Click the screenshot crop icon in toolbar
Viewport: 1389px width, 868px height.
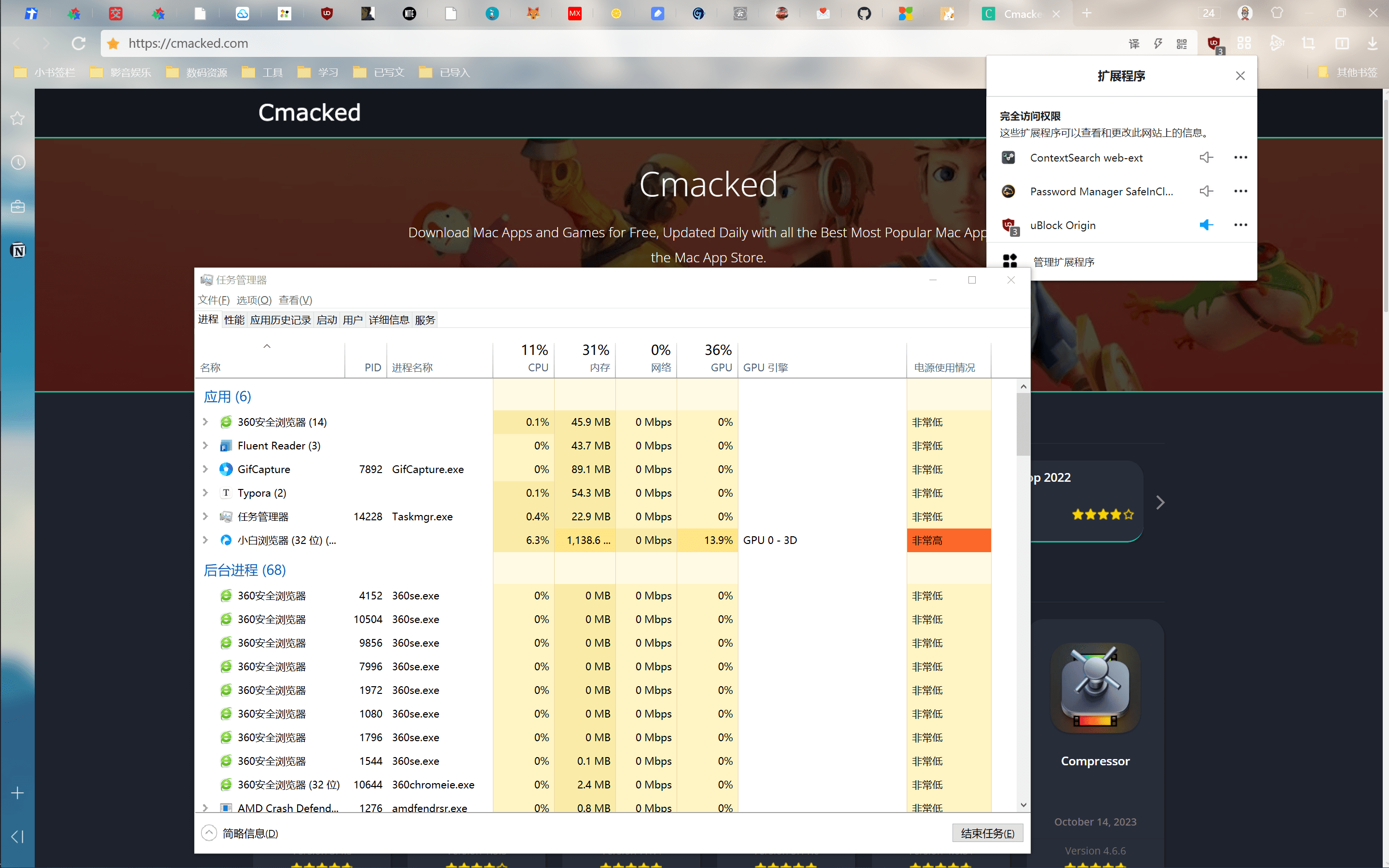pyautogui.click(x=1308, y=43)
